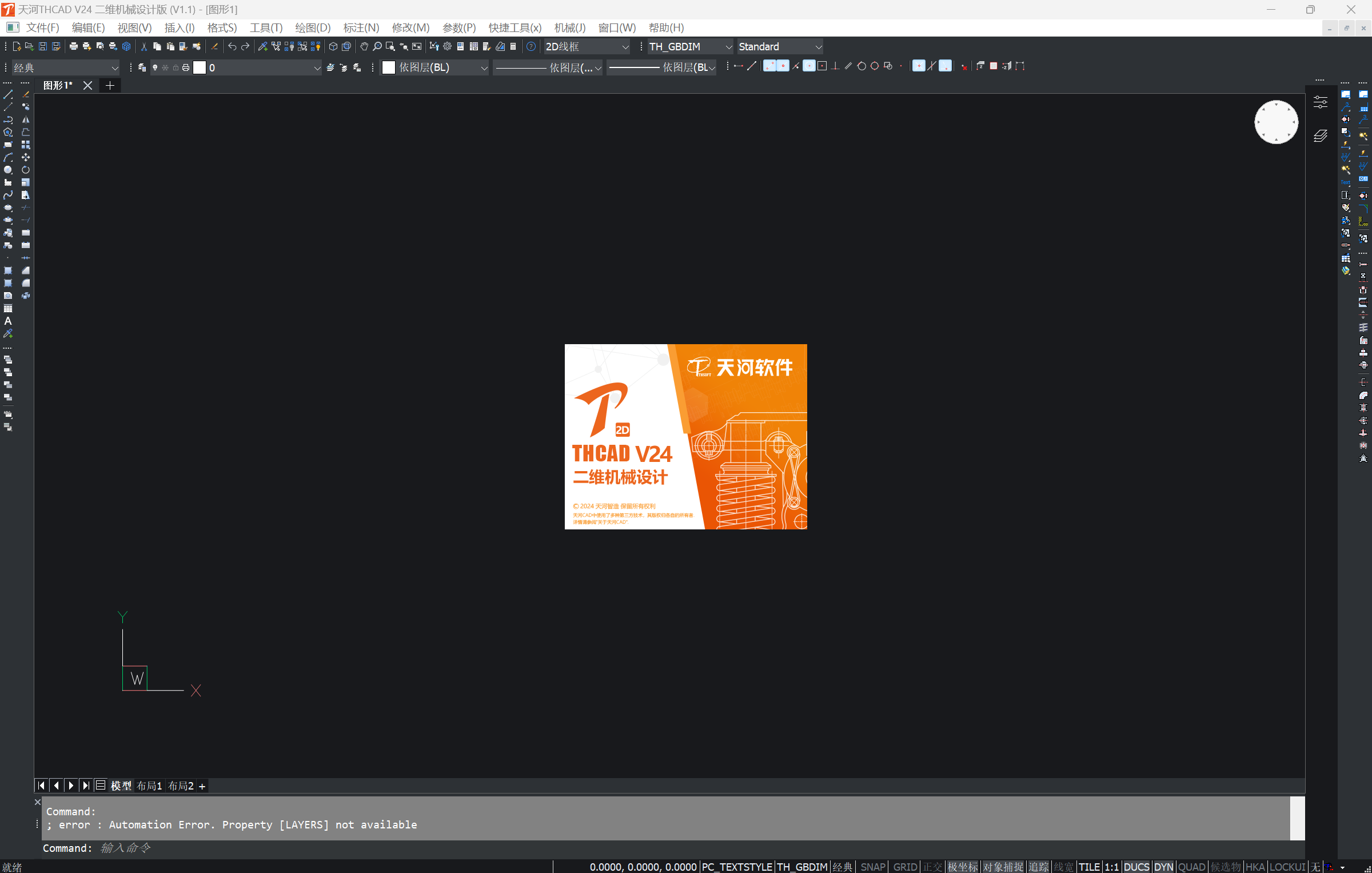1372x873 pixels.
Task: Toggle 线宽 lineweight display
Action: point(1064,867)
